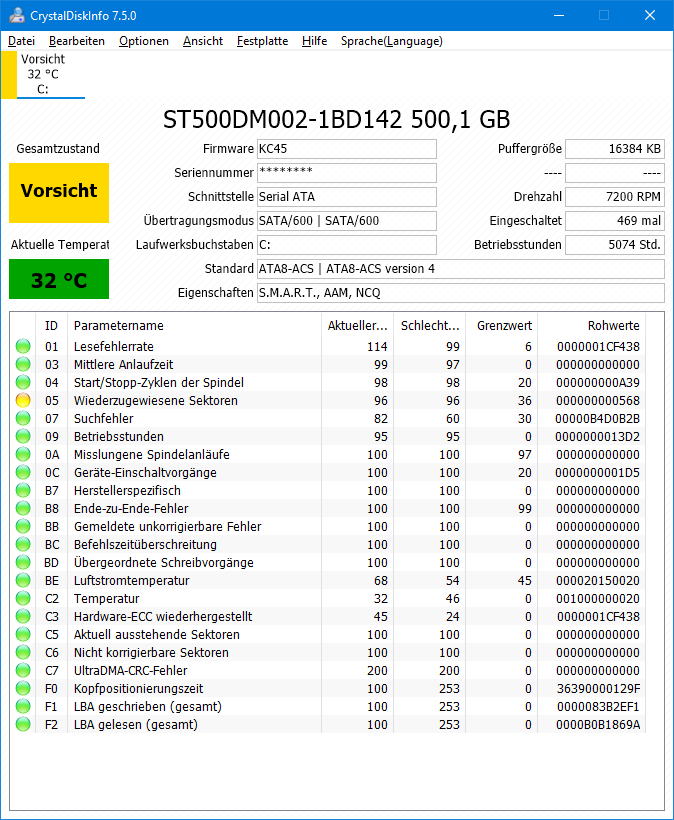Click the ID column header

pos(51,325)
